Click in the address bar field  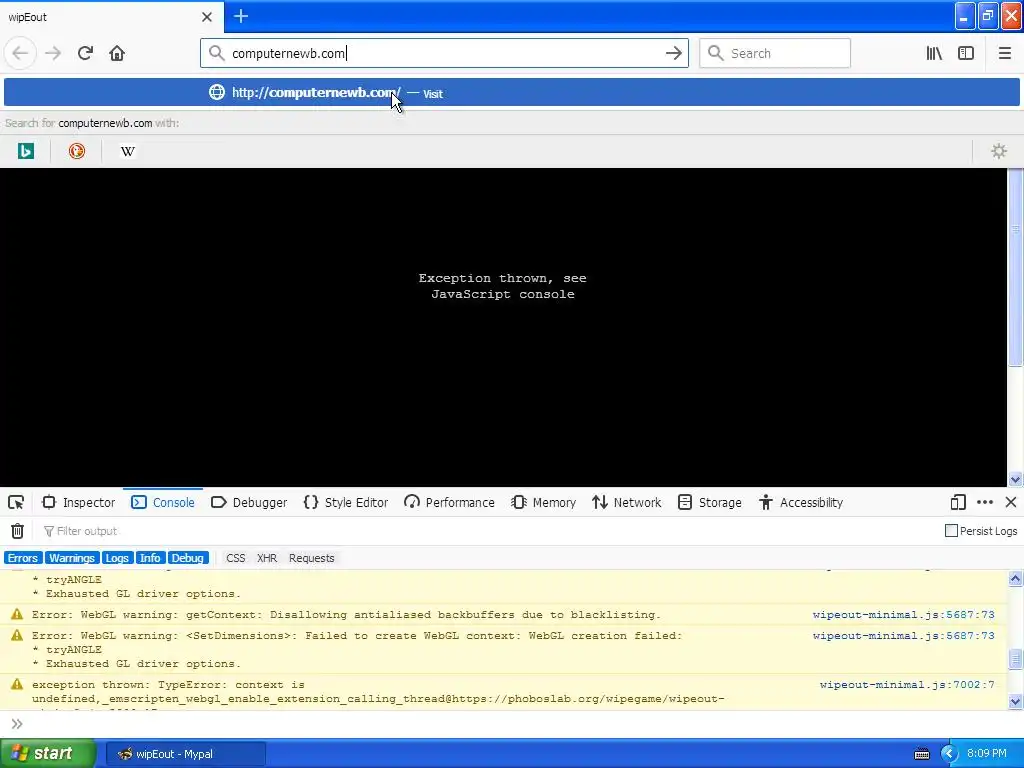444,54
